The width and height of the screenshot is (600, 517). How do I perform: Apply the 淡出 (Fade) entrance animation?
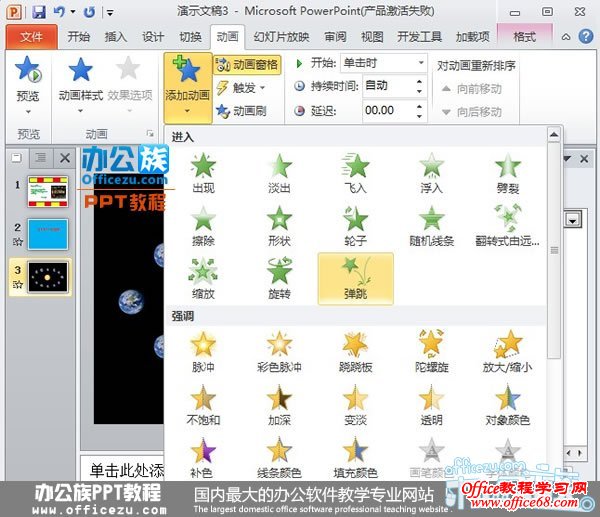(x=279, y=172)
